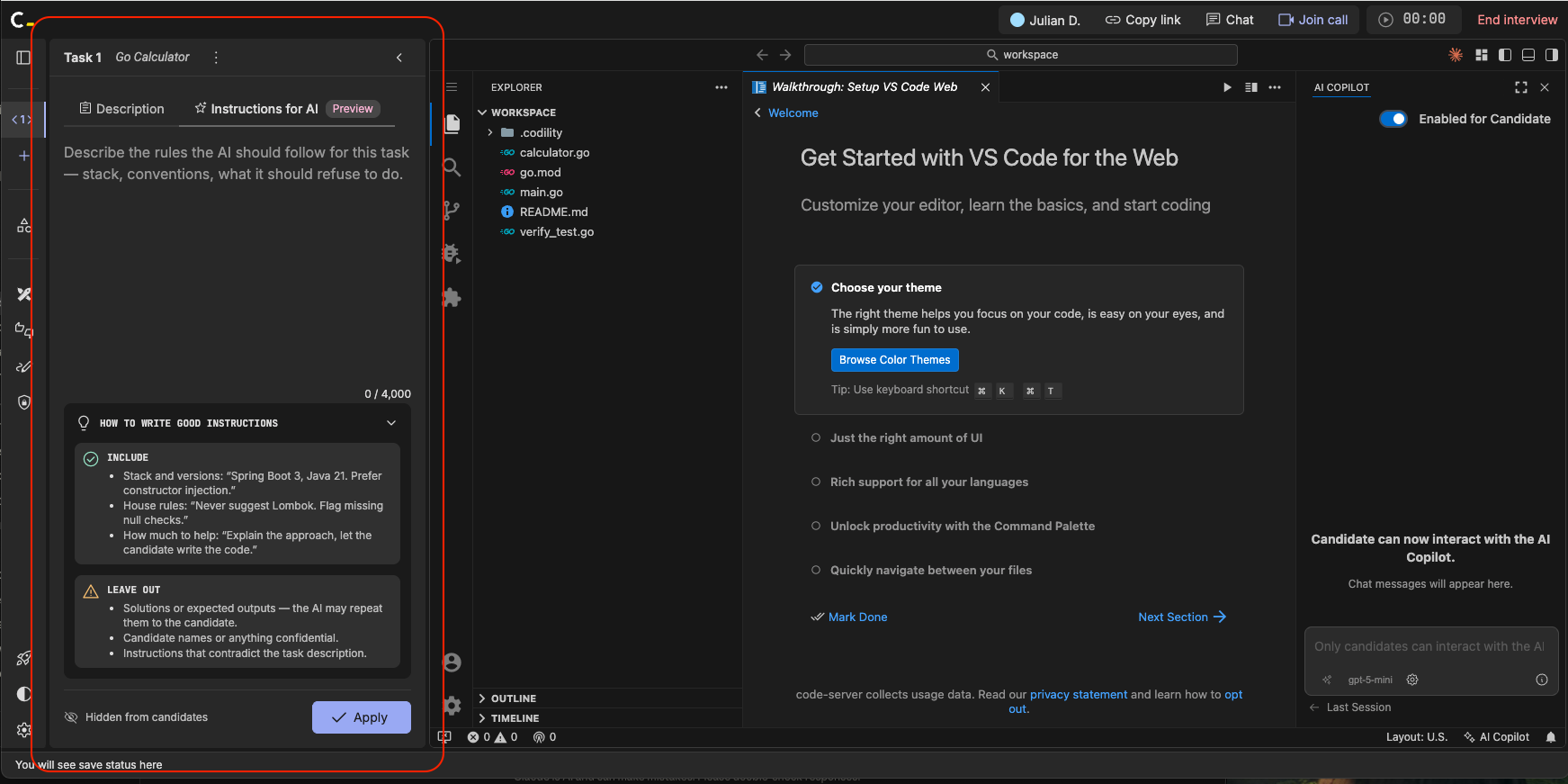The image size is (1568, 784).
Task: Select the Walkthrough: Setup VS Code Web tab
Action: pos(865,87)
